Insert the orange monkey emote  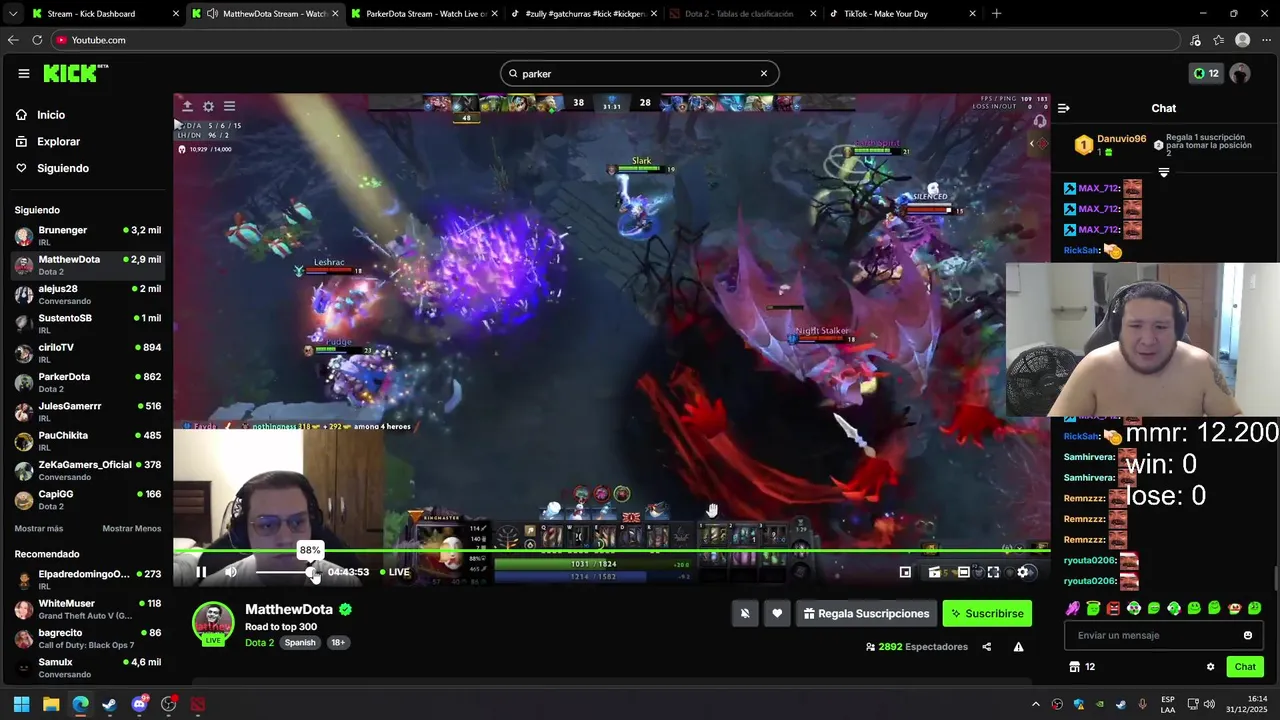(1235, 608)
